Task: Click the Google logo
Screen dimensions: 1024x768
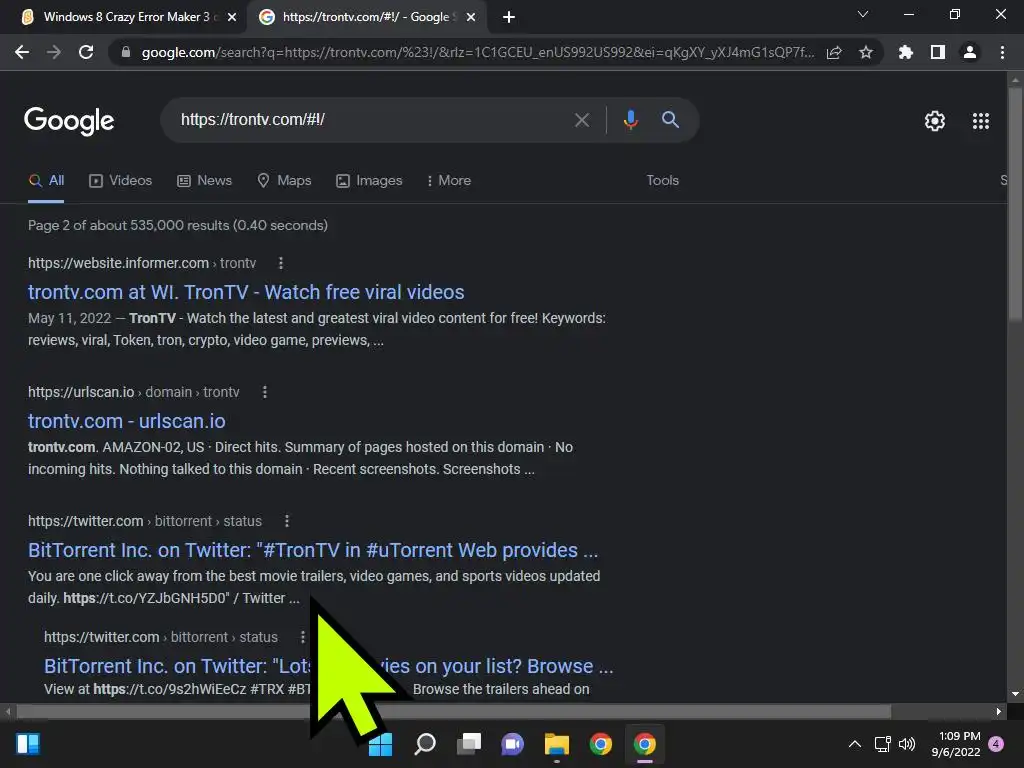Action: coord(69,121)
